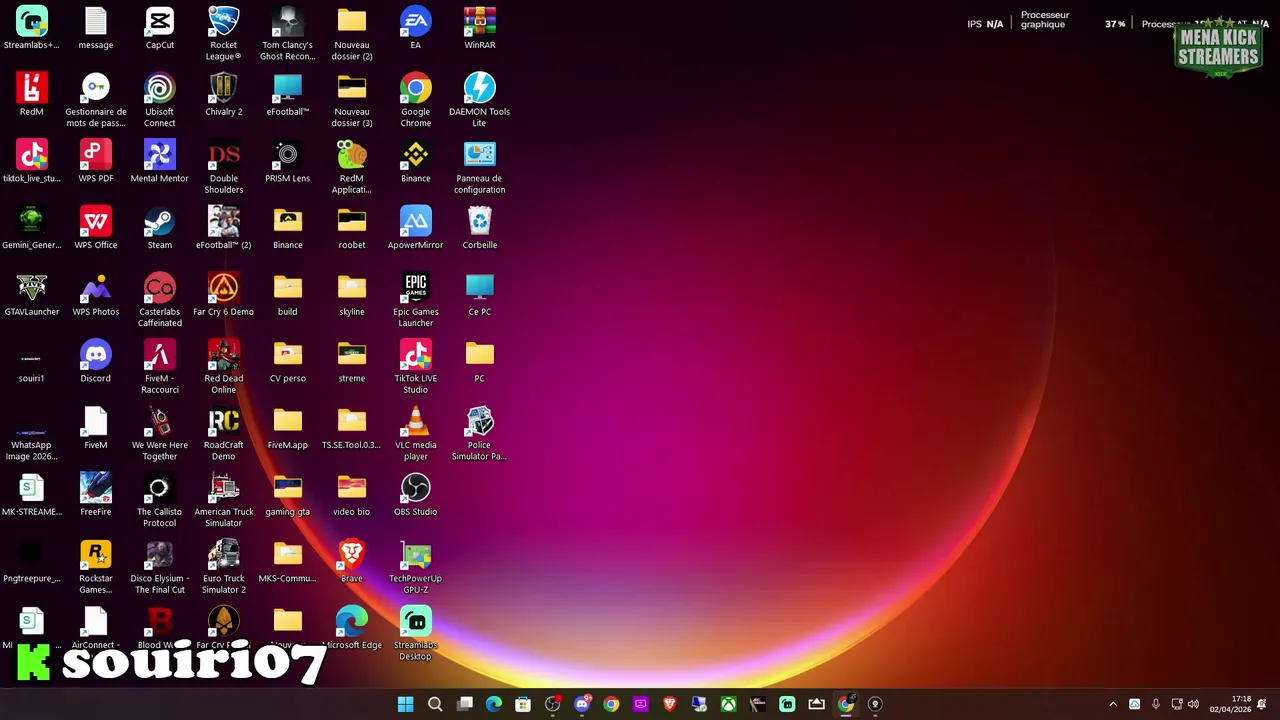Viewport: 1280px width, 720px height.
Task: Click the WPS Office desktop icon
Action: (x=96, y=228)
